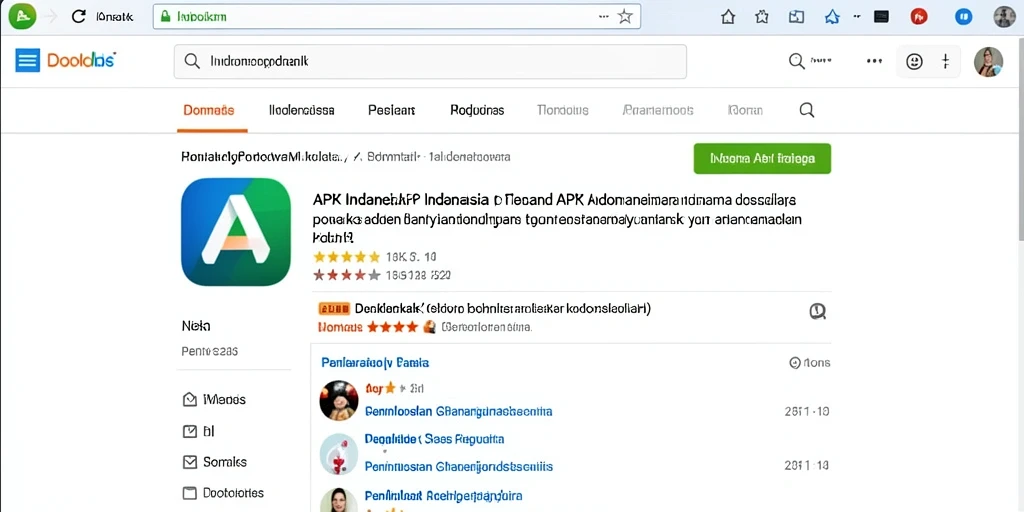1024x512 pixels.
Task: Open the Dootolories sidebar folder item
Action: coord(223,492)
